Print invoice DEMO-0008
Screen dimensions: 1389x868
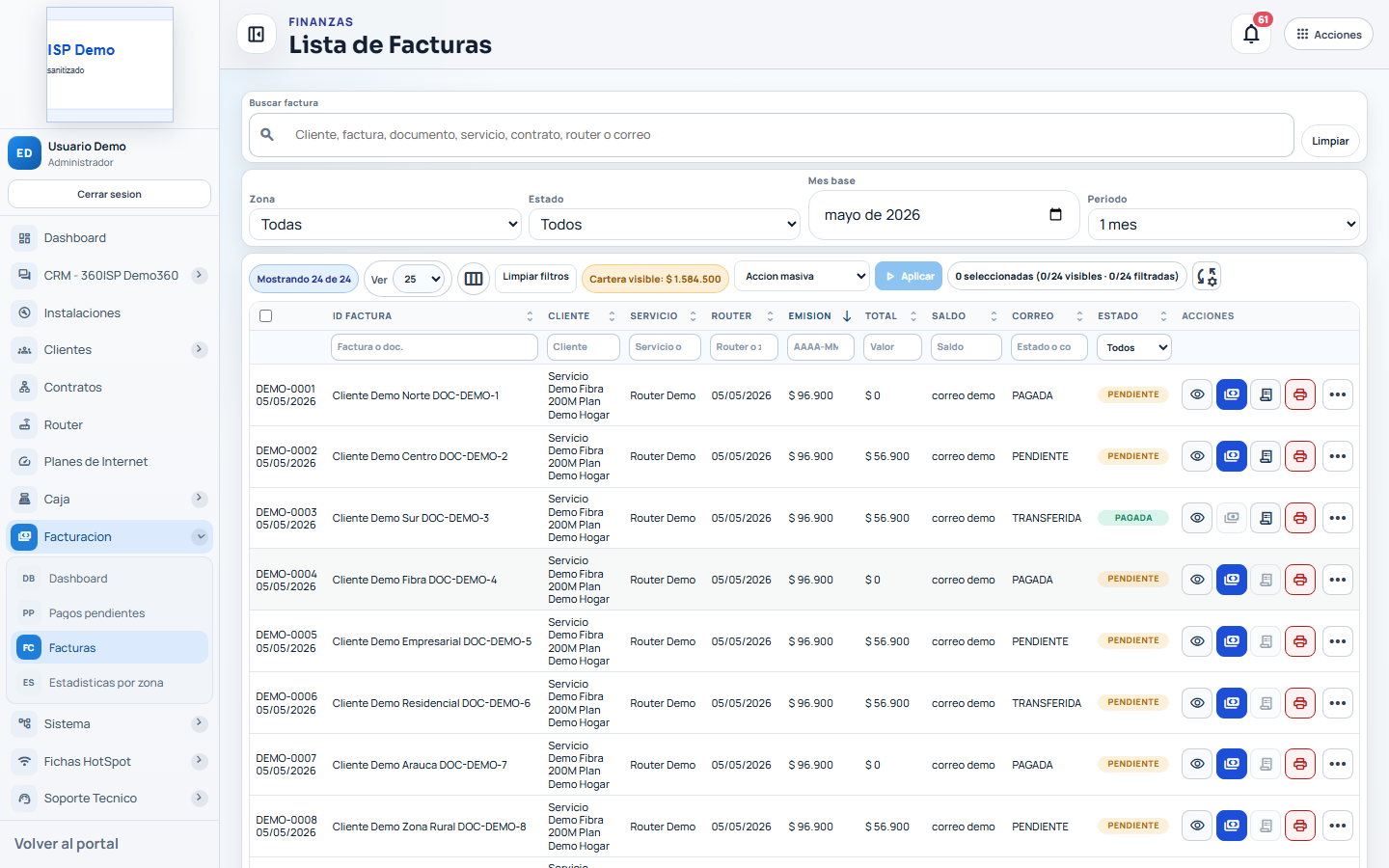coord(1300,826)
